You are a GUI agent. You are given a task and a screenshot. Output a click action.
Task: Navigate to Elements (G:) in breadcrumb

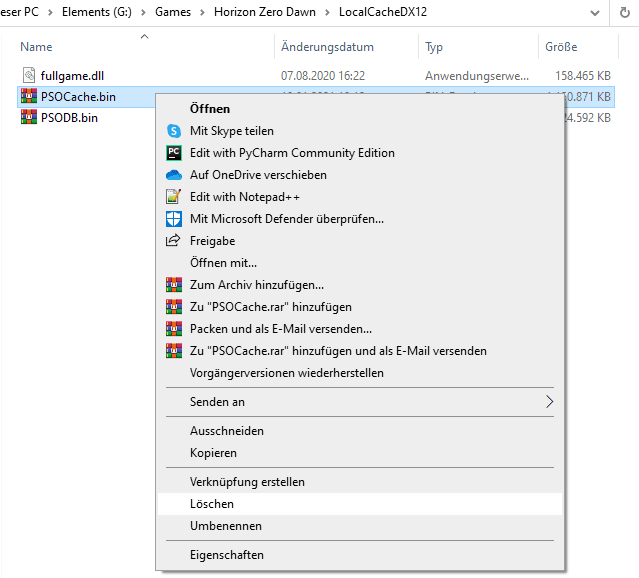[x=97, y=12]
